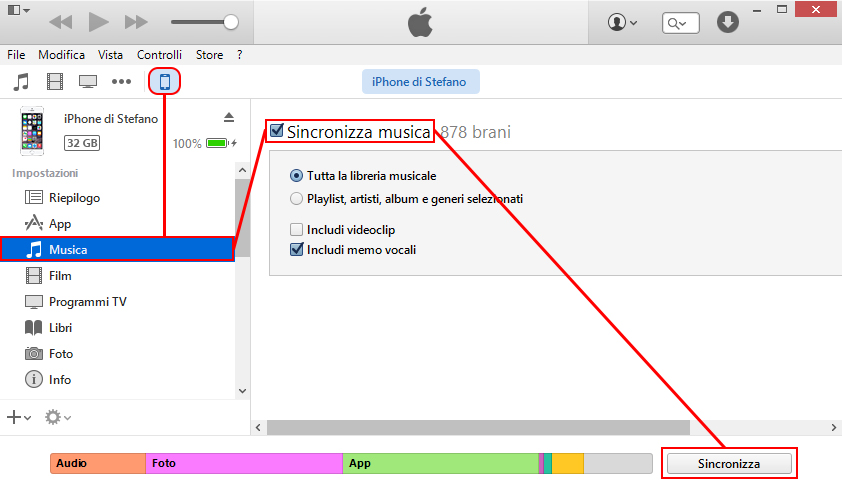Click the sidebar scroll down arrow
This screenshot has width=842, height=491.
tap(242, 391)
